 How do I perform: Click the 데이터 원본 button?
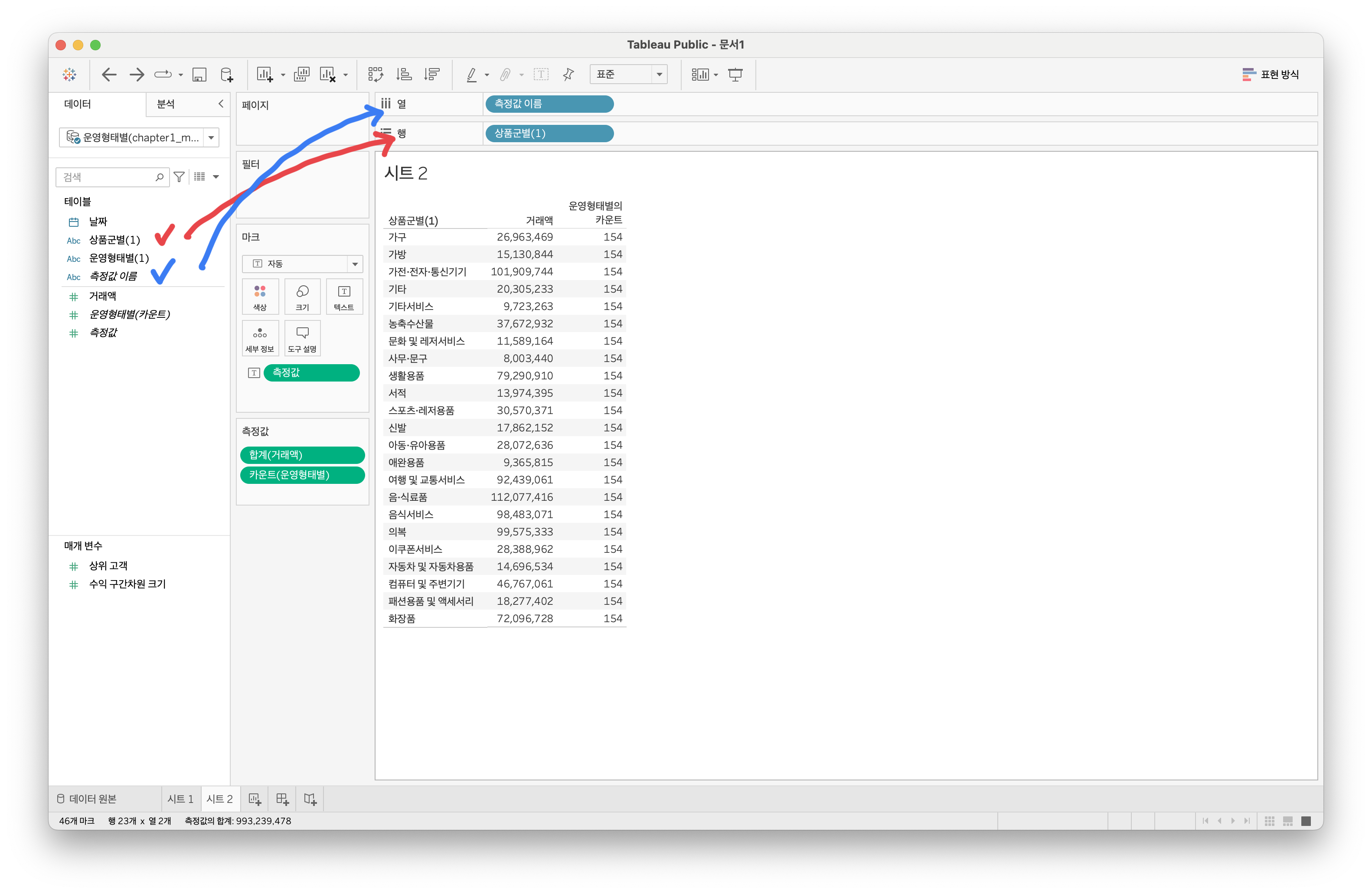(87, 799)
